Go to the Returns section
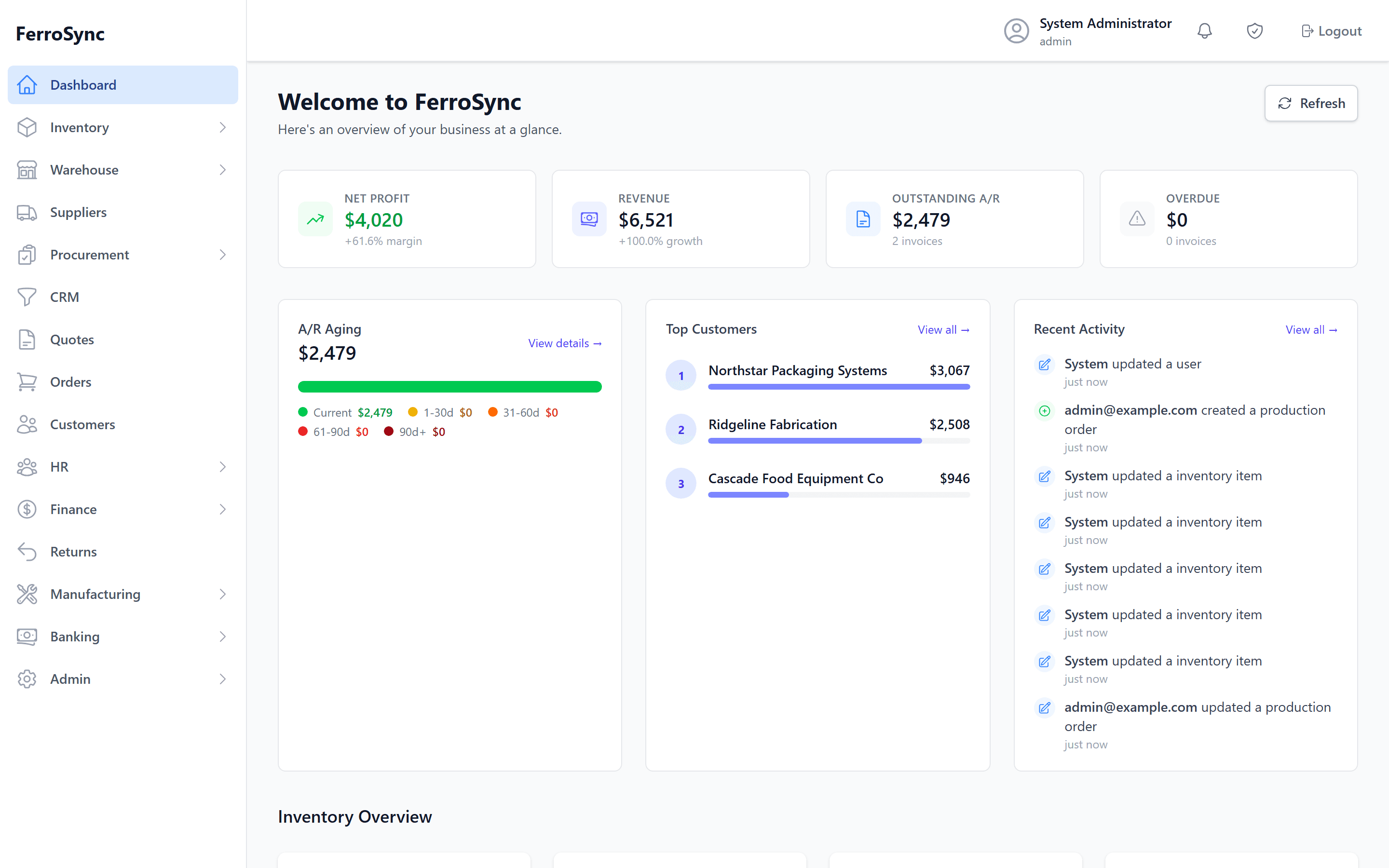 123,552
